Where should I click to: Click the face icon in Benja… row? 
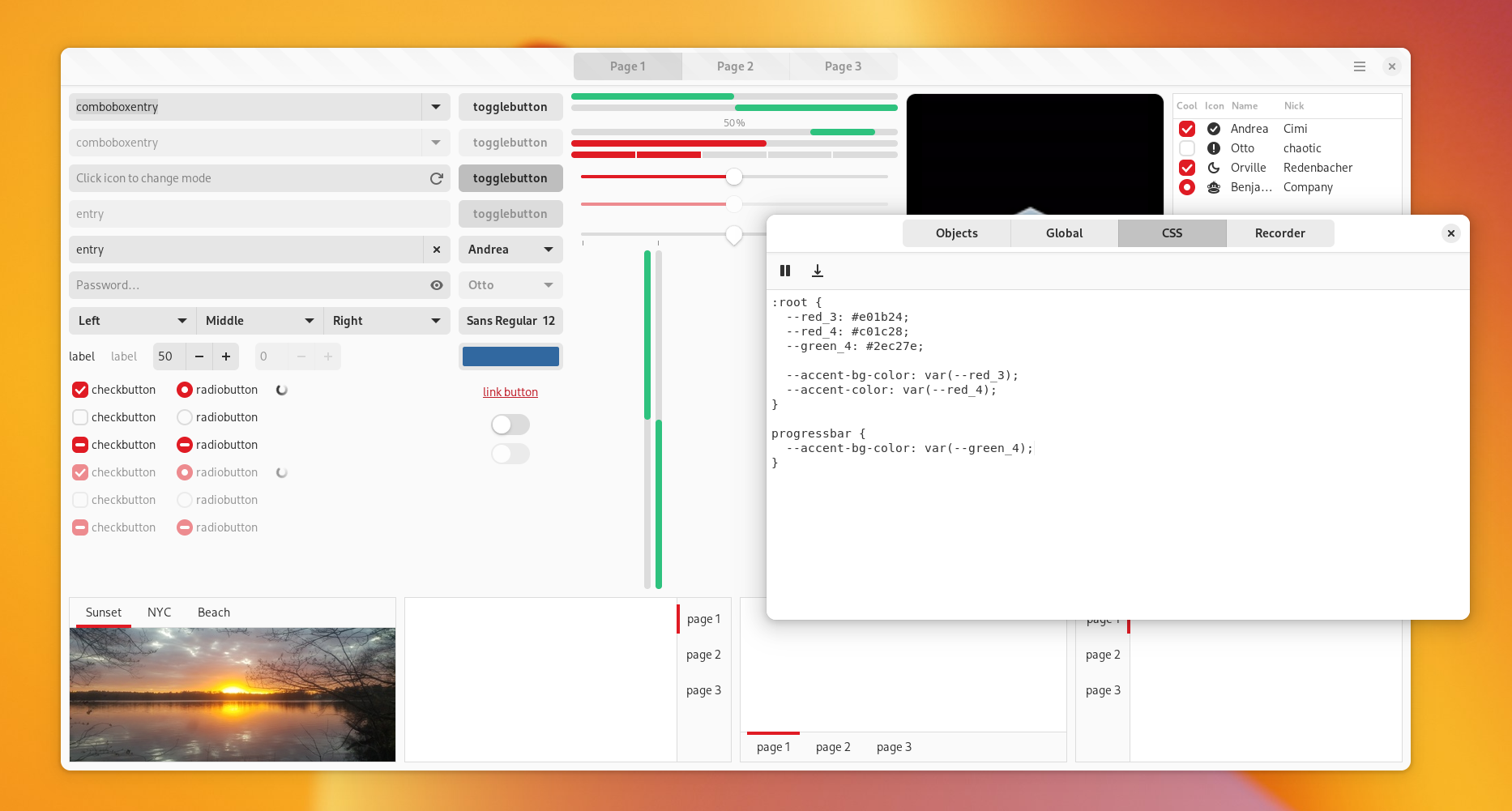click(1214, 187)
